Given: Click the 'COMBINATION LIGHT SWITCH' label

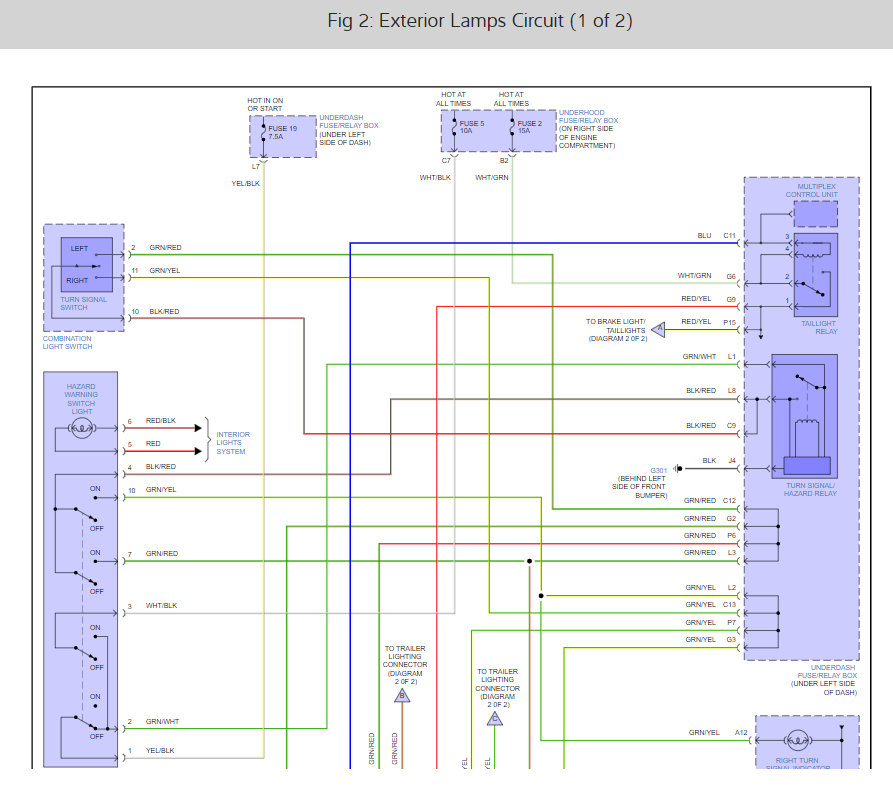Looking at the screenshot, I should tap(67, 342).
